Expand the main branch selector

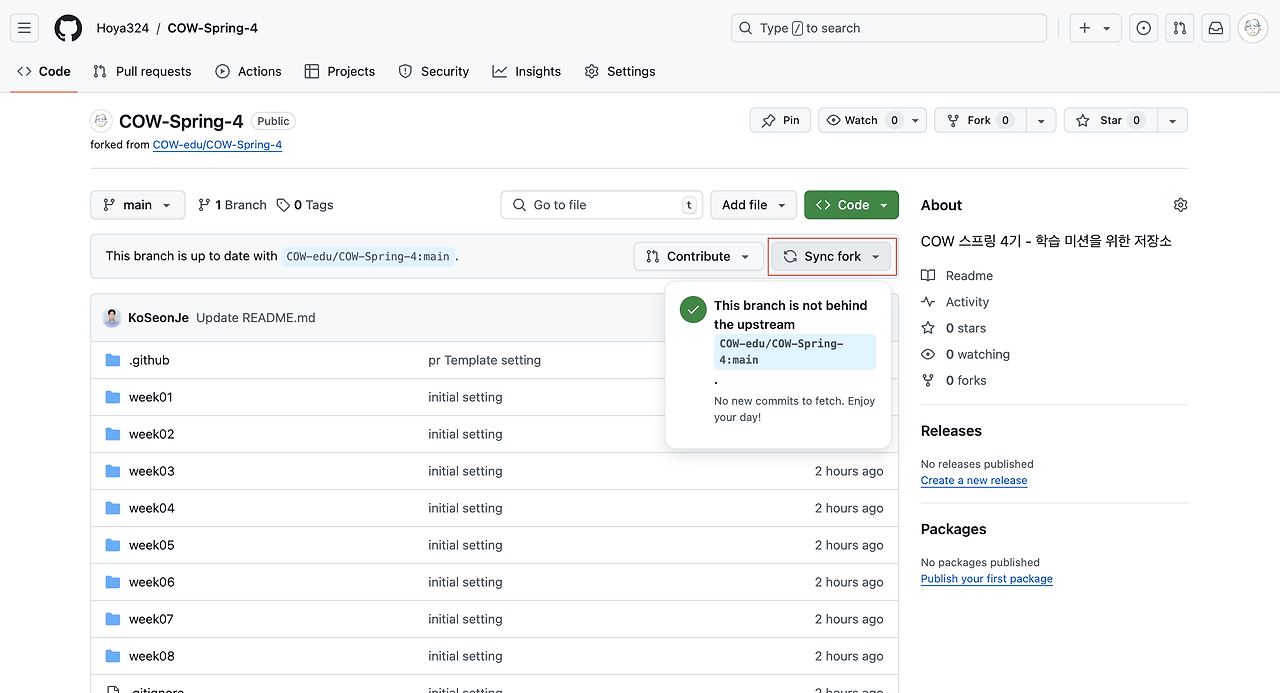coord(137,204)
